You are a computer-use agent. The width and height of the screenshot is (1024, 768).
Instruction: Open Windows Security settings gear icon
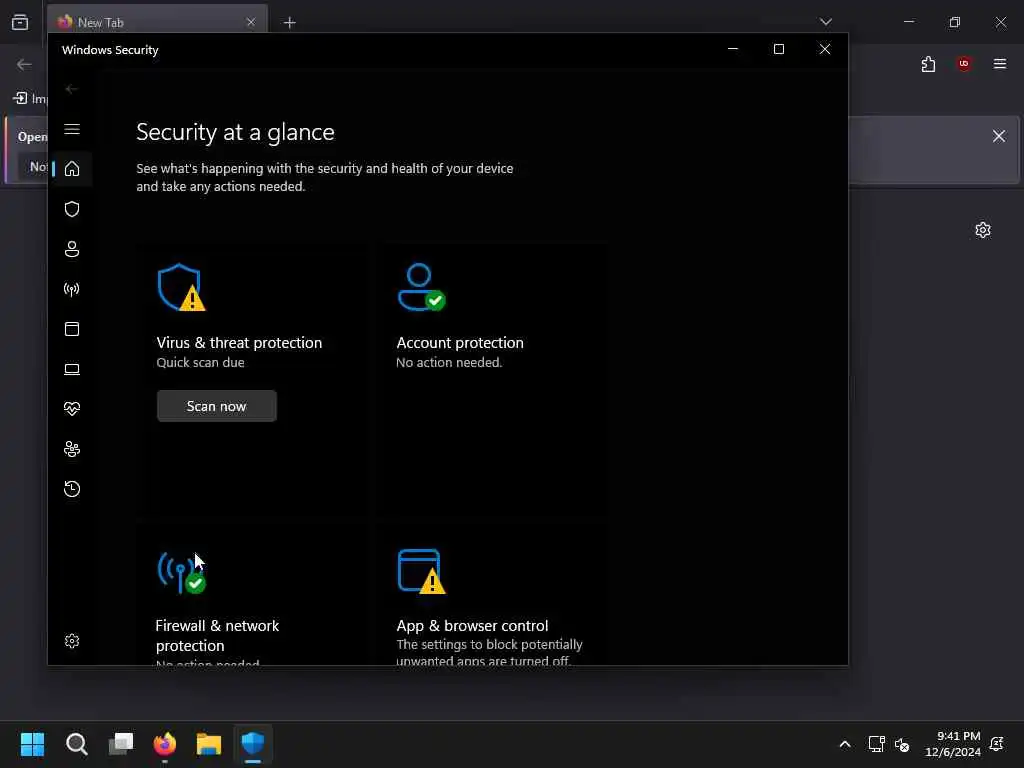pyautogui.click(x=72, y=641)
